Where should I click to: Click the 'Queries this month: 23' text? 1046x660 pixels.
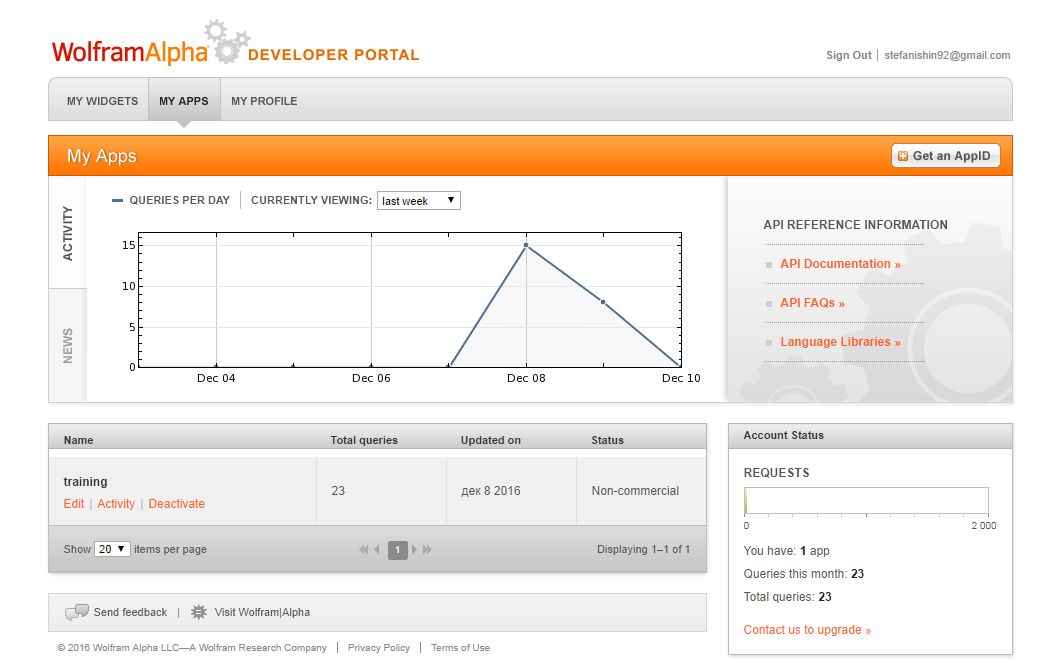point(804,574)
